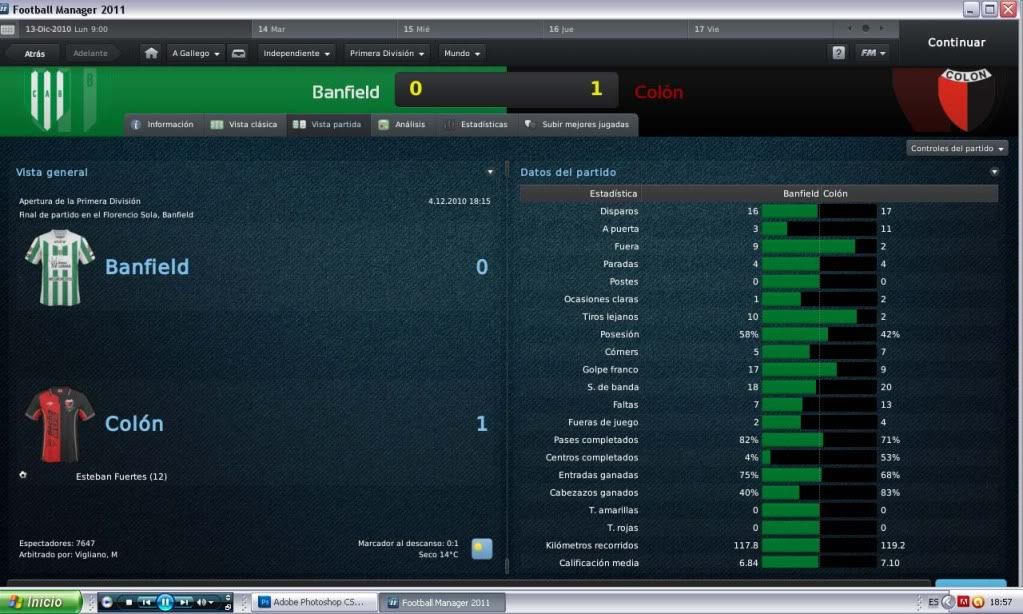Click the Colón club crest
Image resolution: width=1023 pixels, height=614 pixels.
click(x=966, y=100)
